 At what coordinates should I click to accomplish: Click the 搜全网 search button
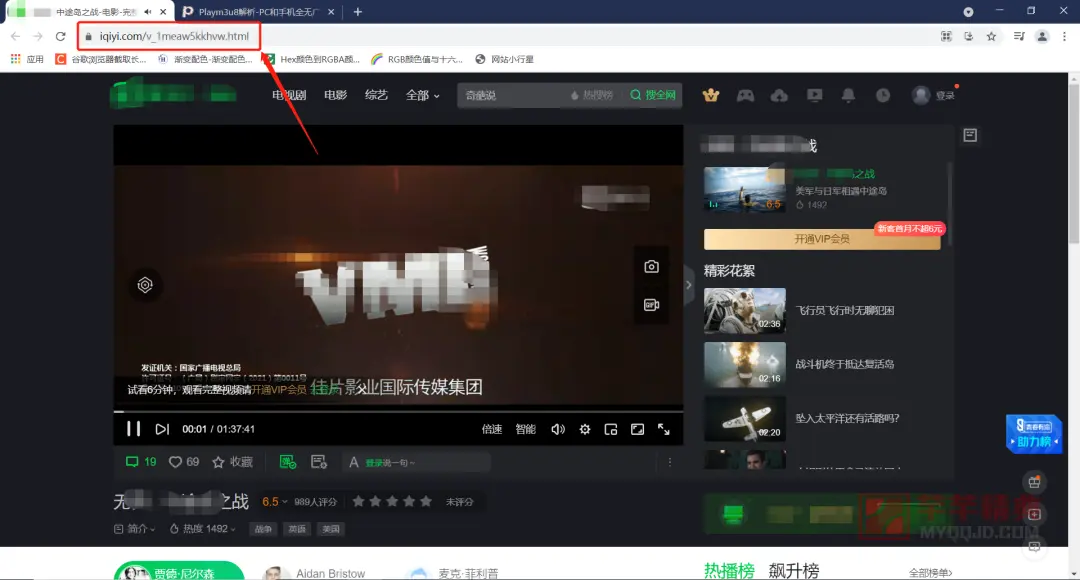pyautogui.click(x=653, y=95)
